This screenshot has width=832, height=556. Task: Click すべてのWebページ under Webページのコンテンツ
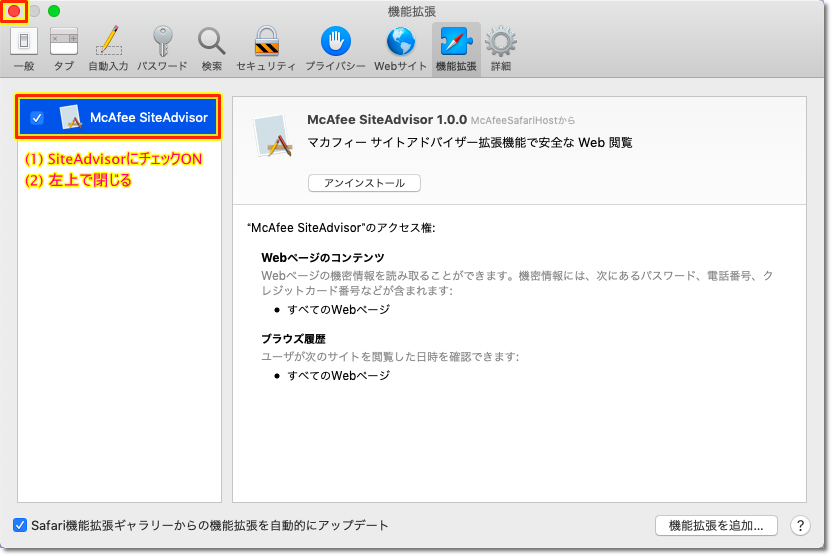339,310
